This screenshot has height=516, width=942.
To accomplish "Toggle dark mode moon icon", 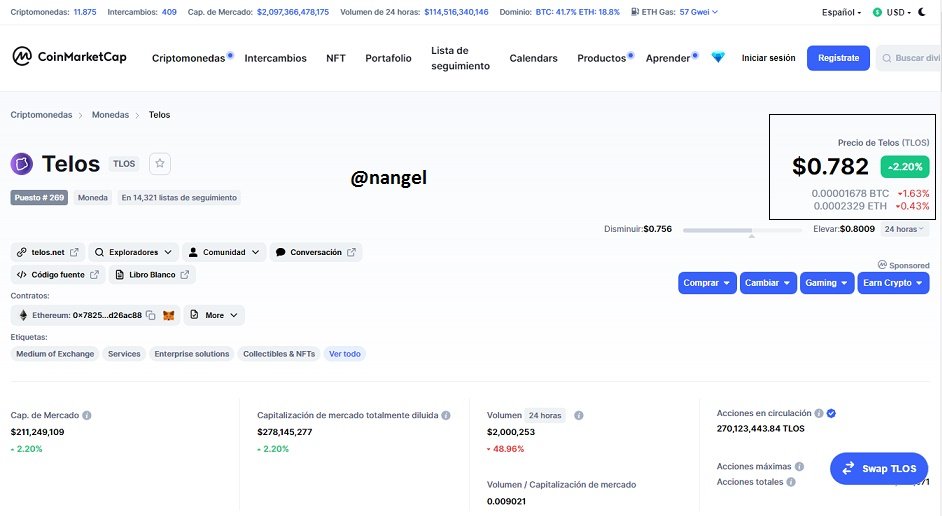I will point(922,12).
